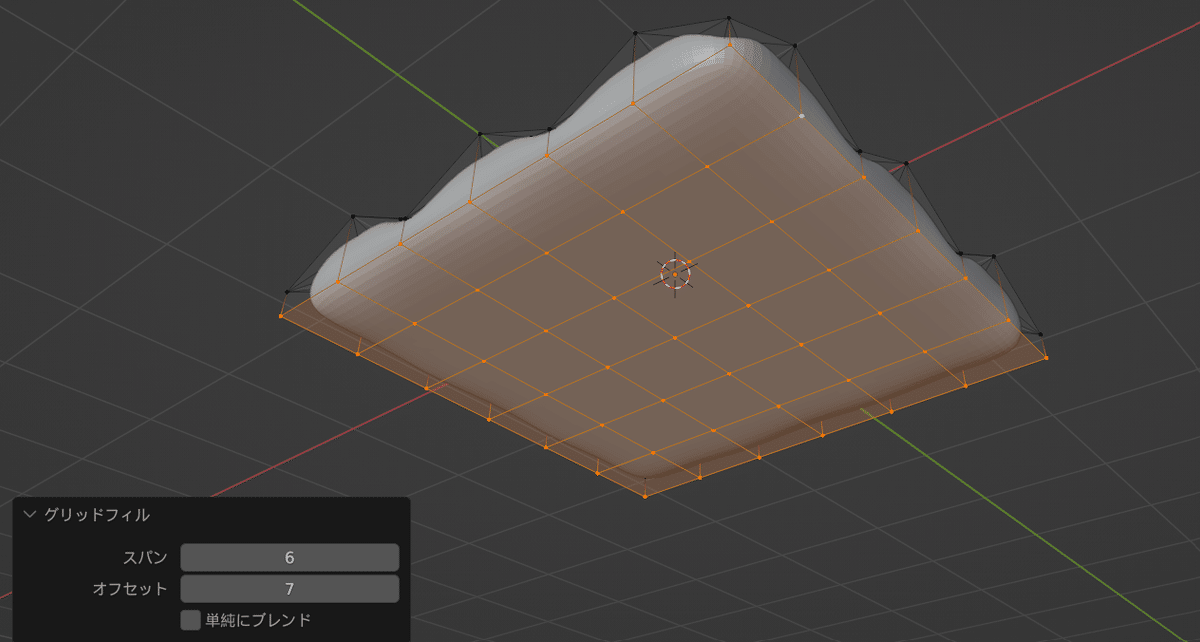Click the 単純にブレンド label text
This screenshot has height=642, width=1200.
258,620
